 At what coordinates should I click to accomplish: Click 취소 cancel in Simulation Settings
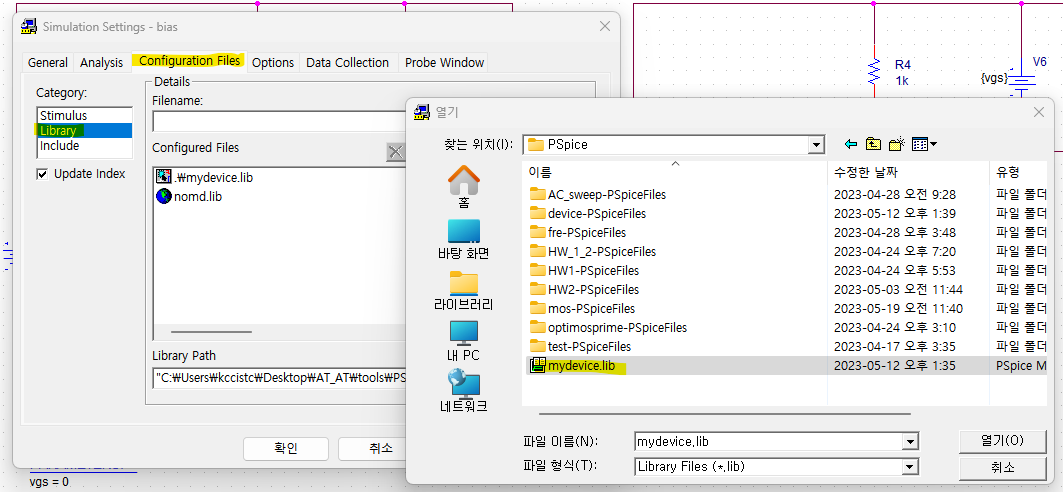tap(372, 448)
